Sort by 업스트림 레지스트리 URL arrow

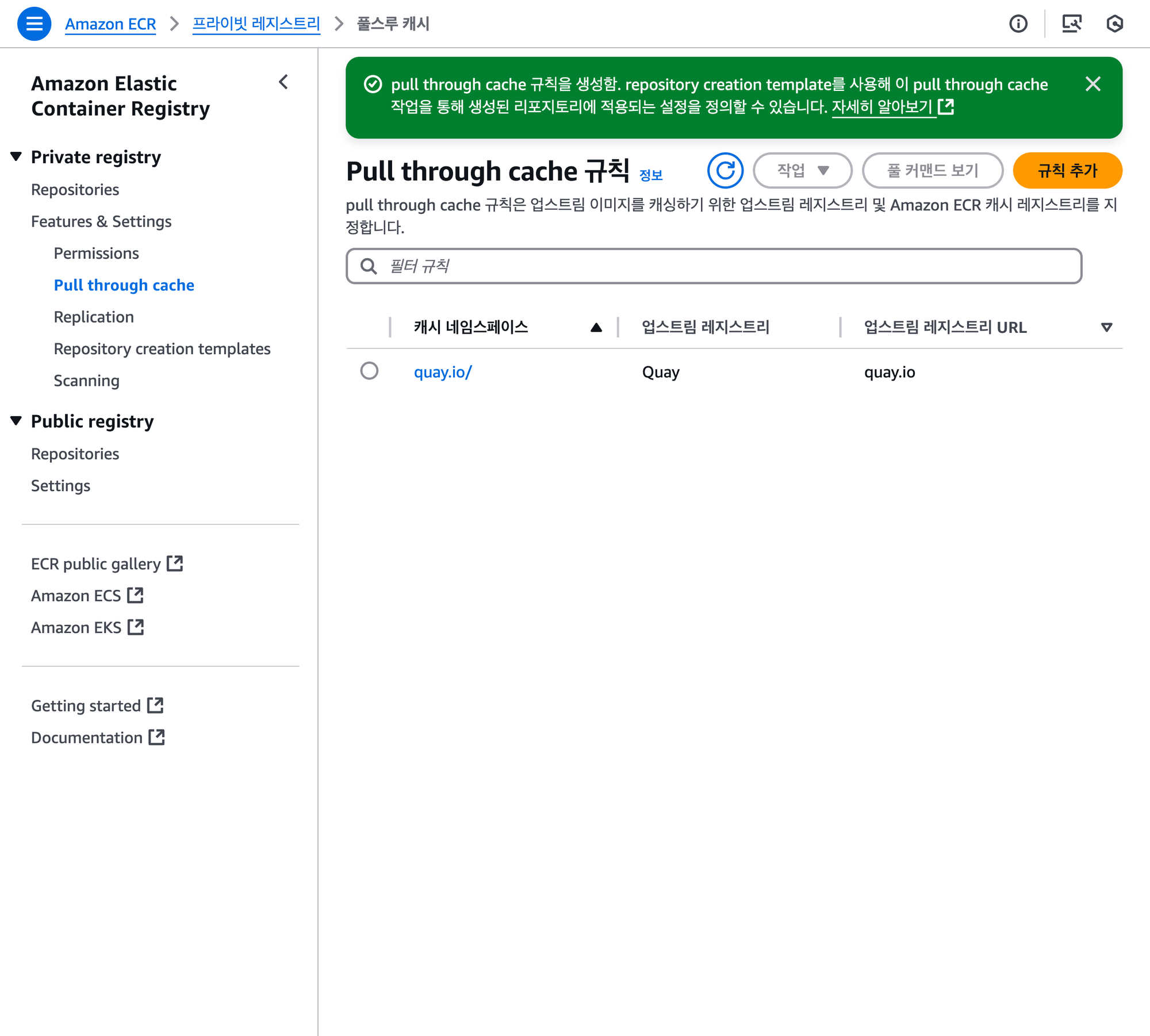point(1106,327)
